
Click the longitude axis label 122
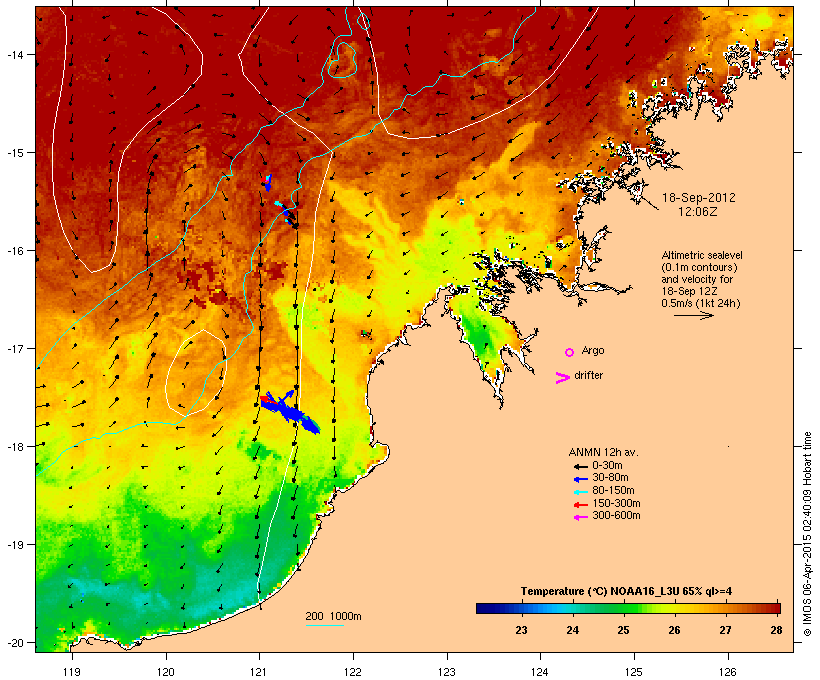pyautogui.click(x=353, y=672)
